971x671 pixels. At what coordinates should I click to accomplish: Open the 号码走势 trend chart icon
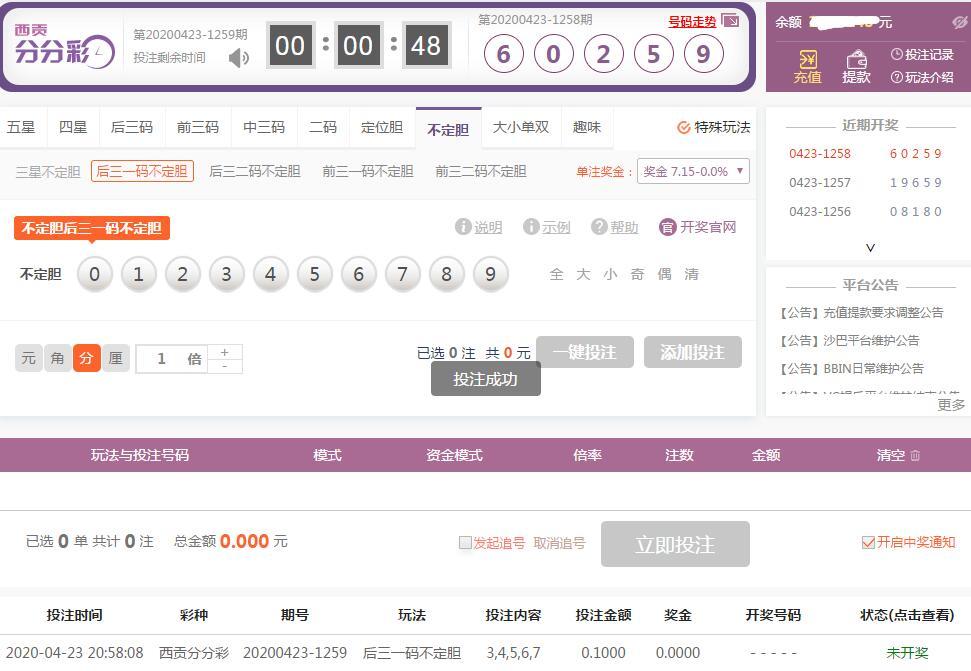(730, 21)
